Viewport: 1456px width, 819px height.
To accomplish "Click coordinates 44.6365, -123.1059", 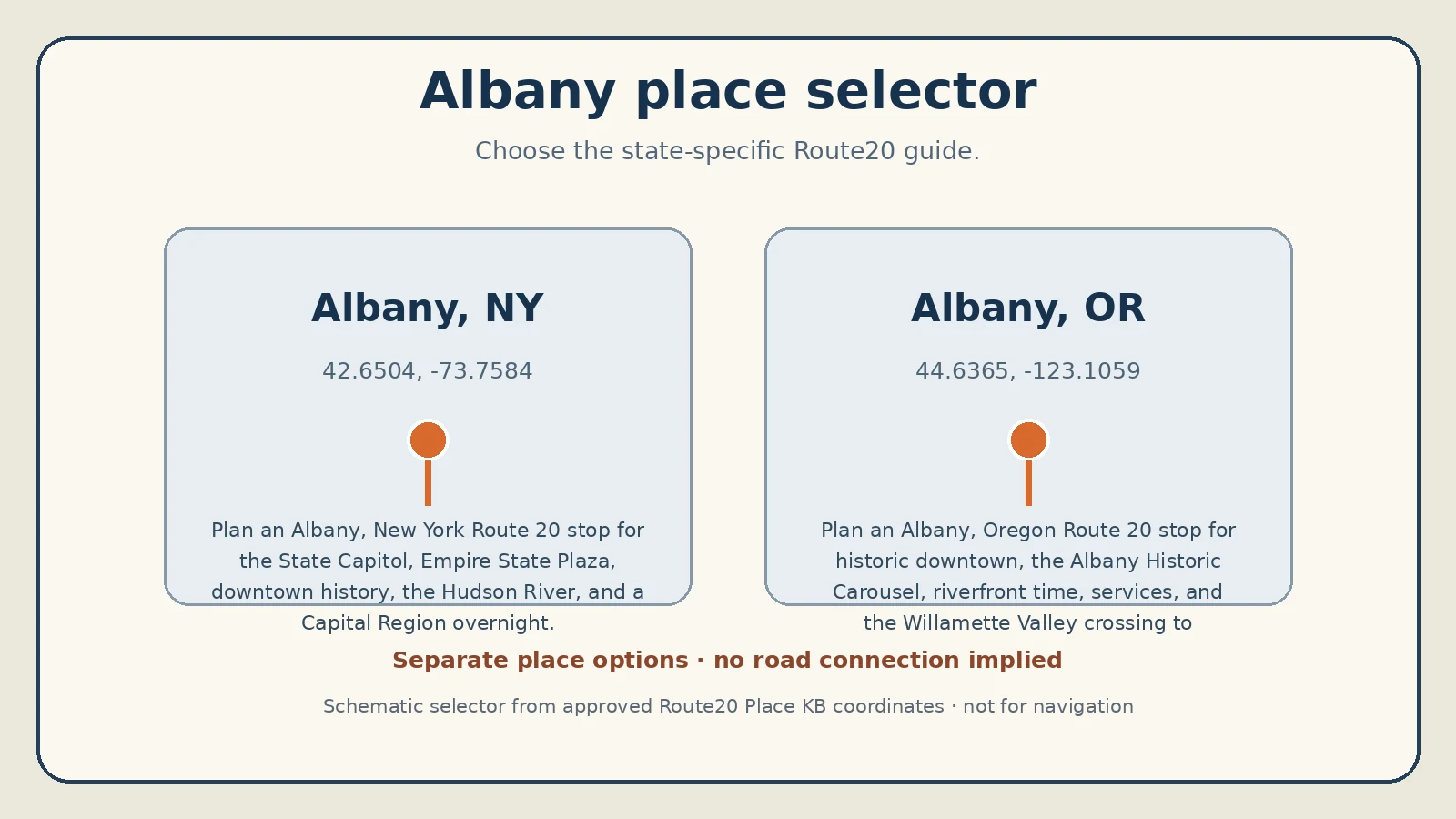I will pyautogui.click(x=1028, y=371).
